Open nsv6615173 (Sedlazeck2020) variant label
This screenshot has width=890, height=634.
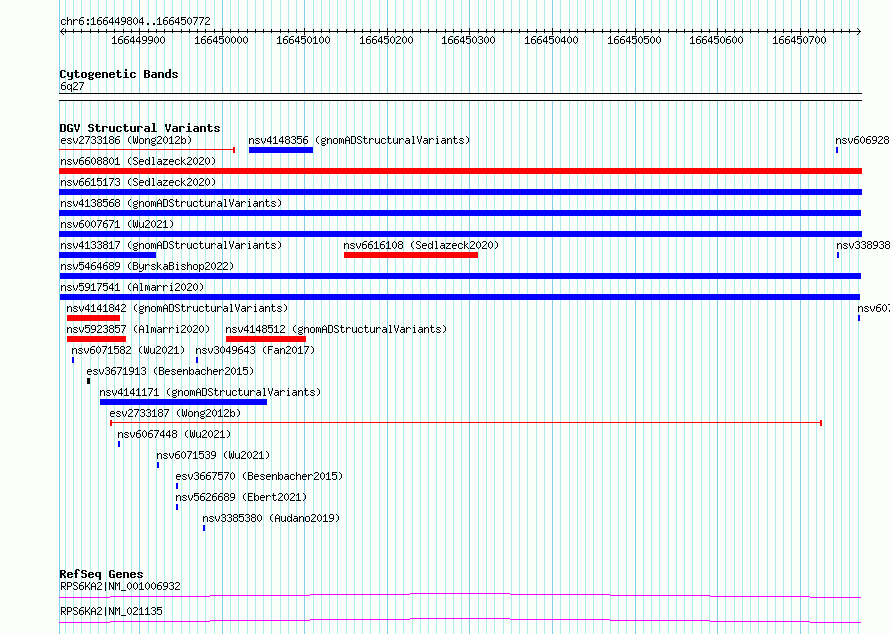[x=138, y=182]
